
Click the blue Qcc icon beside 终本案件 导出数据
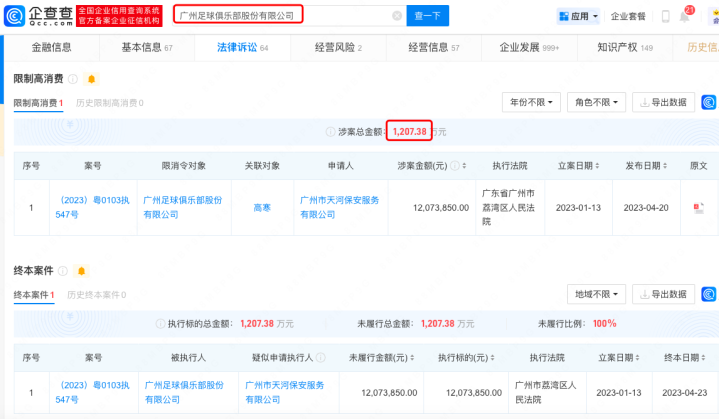tap(708, 294)
